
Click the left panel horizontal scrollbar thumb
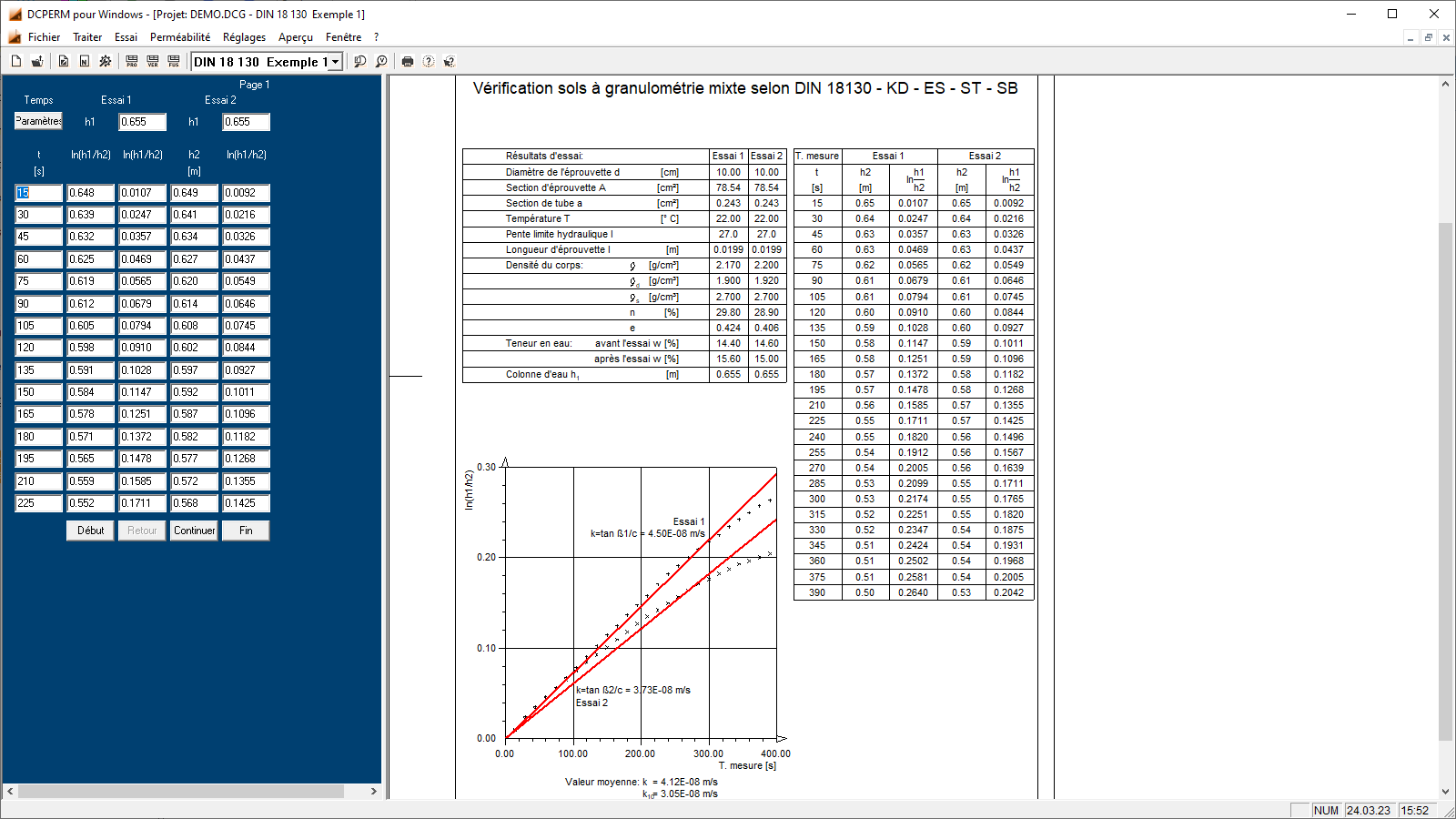pyautogui.click(x=180, y=792)
